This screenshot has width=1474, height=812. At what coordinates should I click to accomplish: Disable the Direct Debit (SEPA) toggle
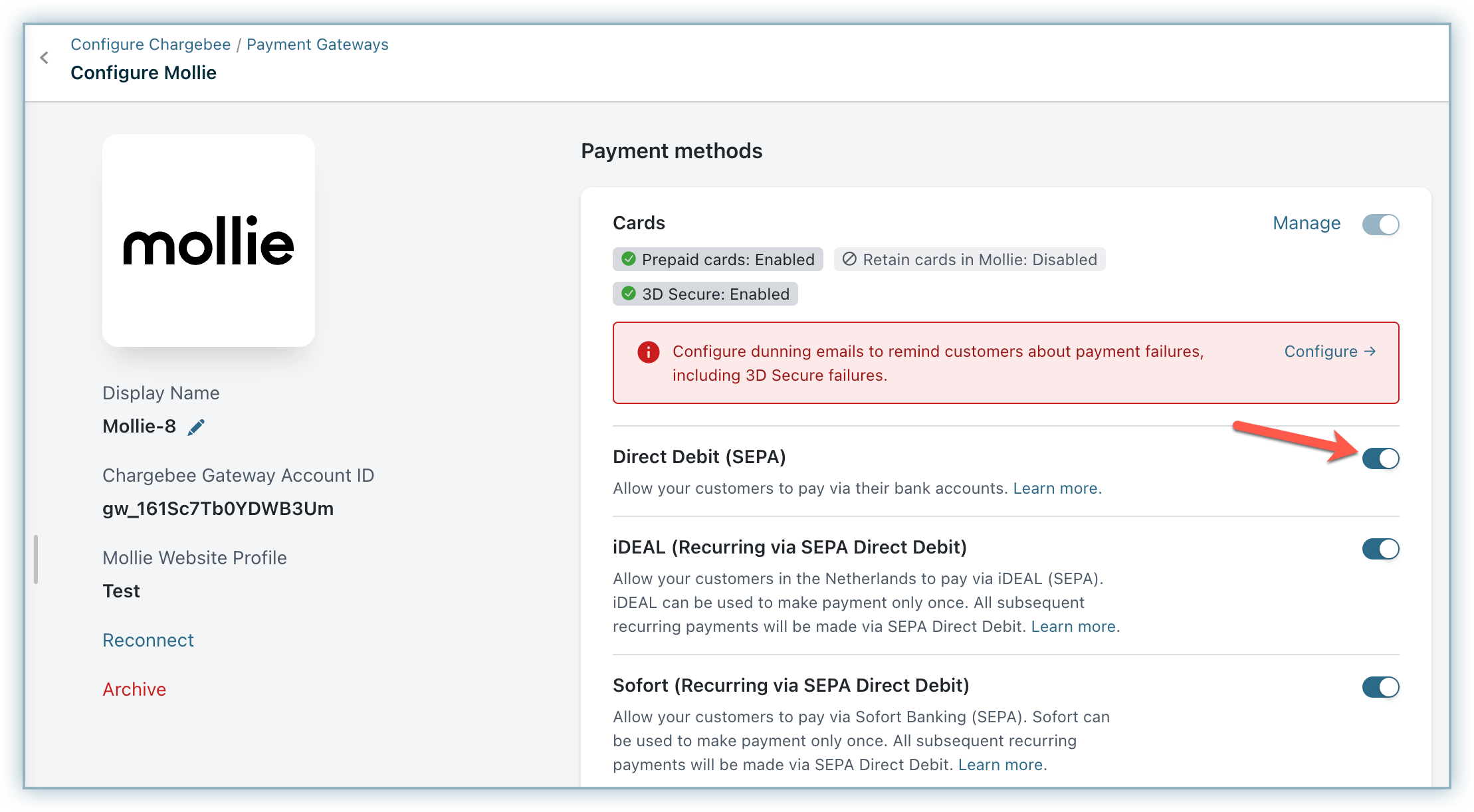[1380, 458]
